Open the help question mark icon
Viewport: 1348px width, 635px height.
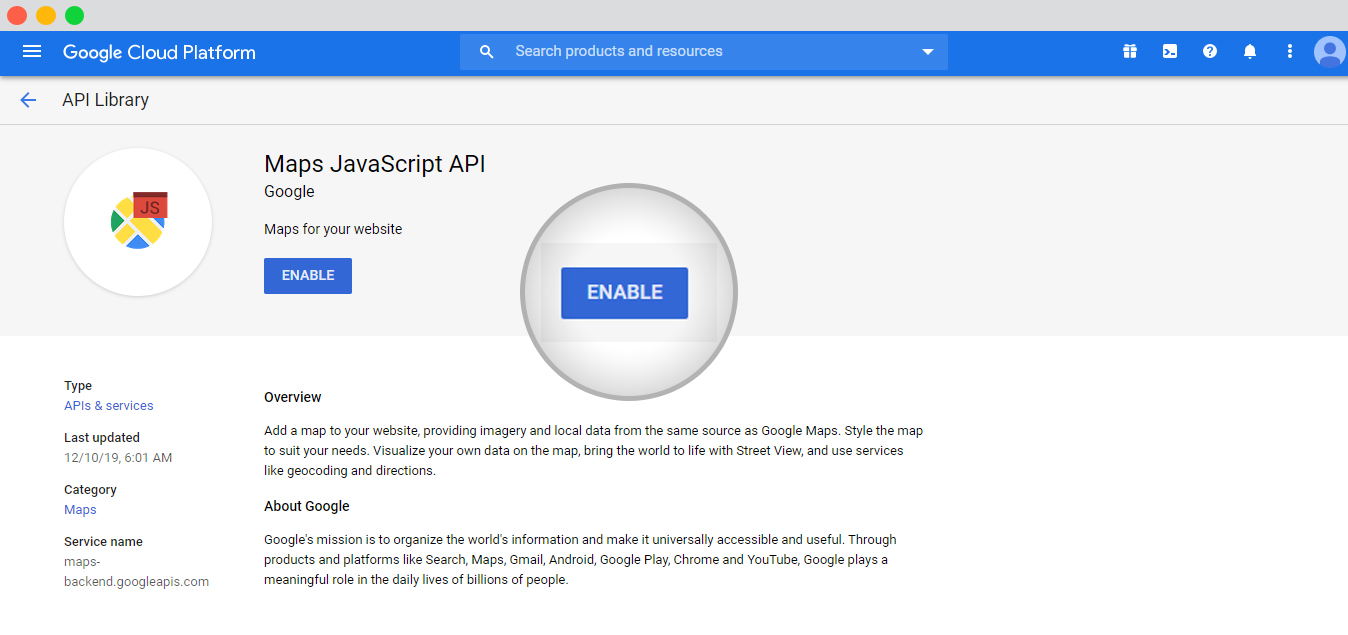click(1210, 51)
